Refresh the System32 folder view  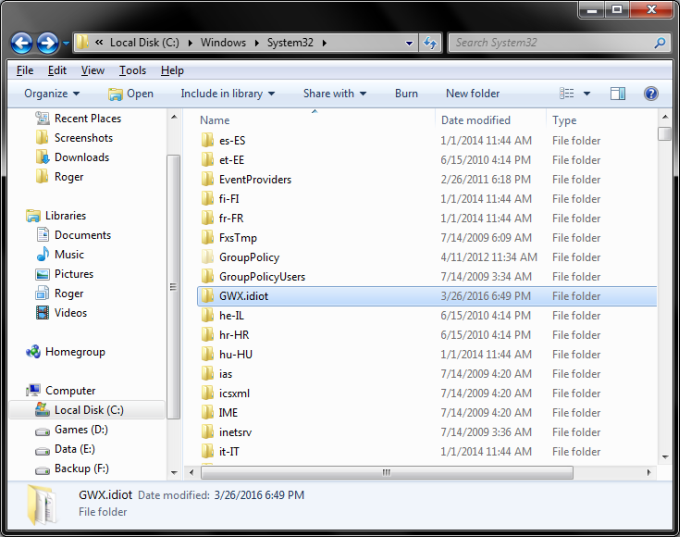click(x=430, y=43)
